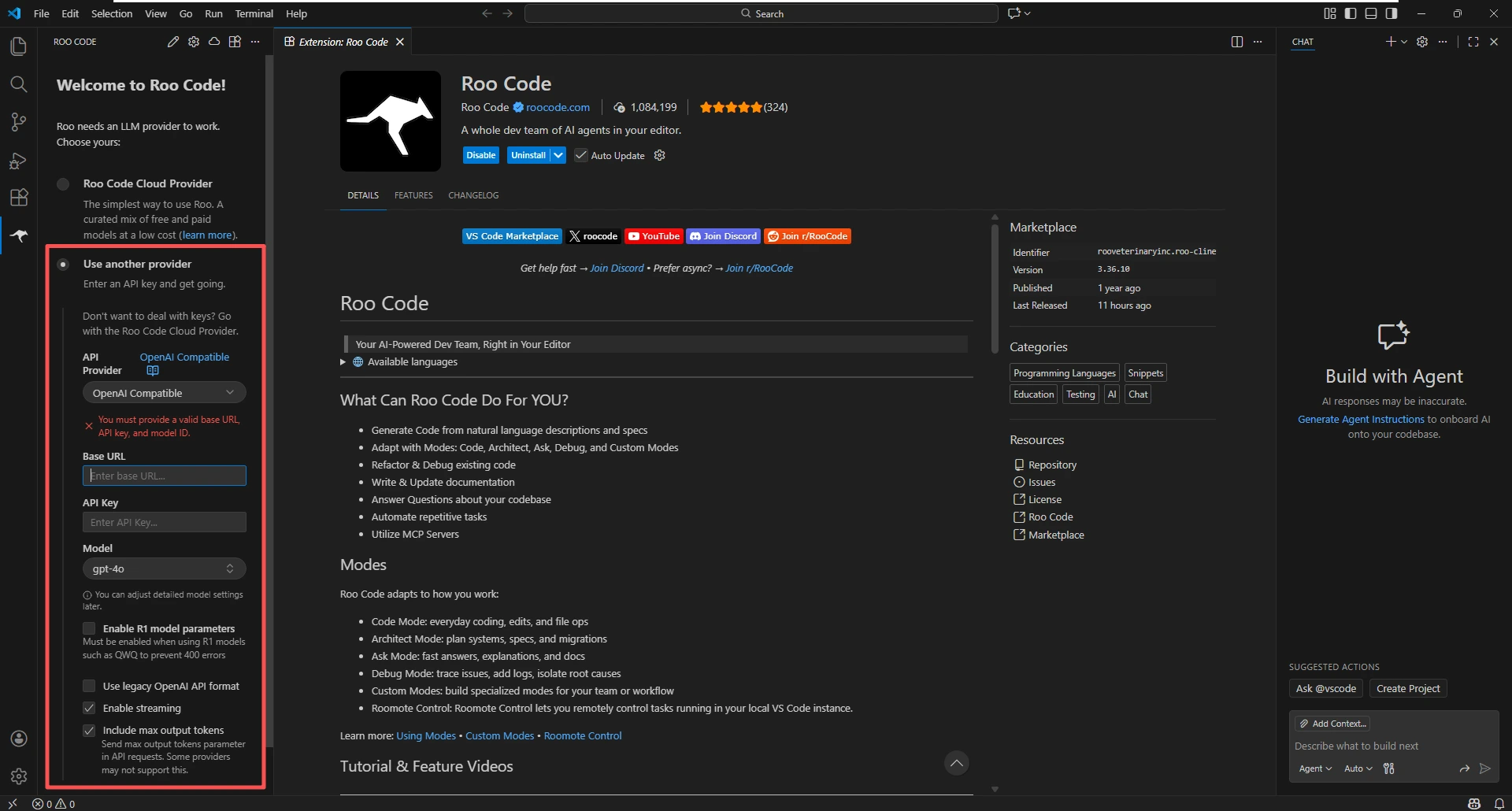Open the roocode.com link
The image size is (1512, 811).
coord(557,107)
